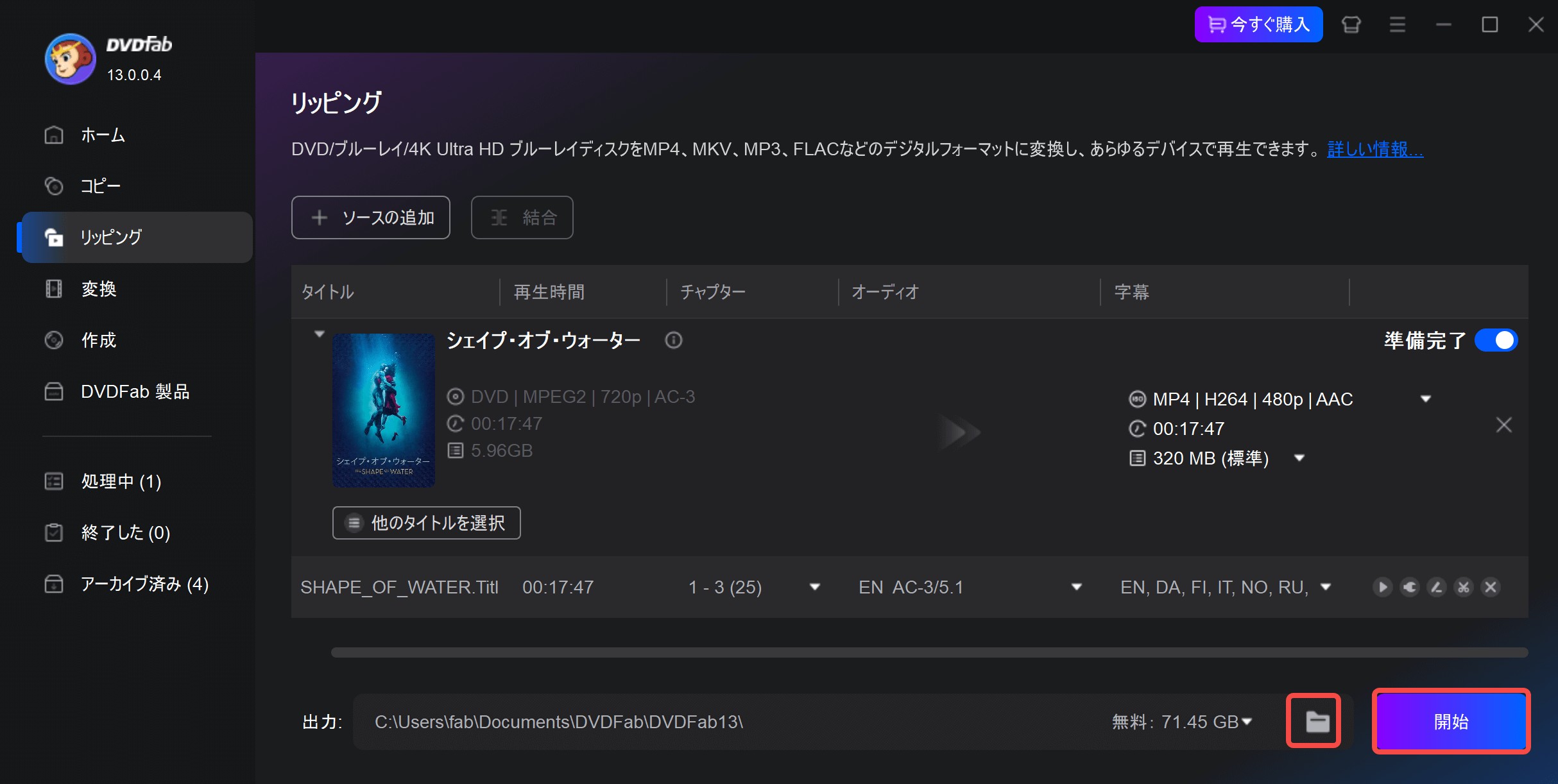Click the source size 5.96GB text
This screenshot has width=1558, height=784.
502,450
